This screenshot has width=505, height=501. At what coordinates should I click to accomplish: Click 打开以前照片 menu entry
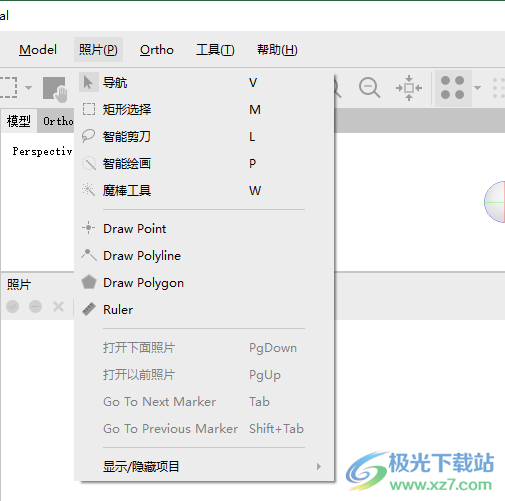tap(204, 375)
